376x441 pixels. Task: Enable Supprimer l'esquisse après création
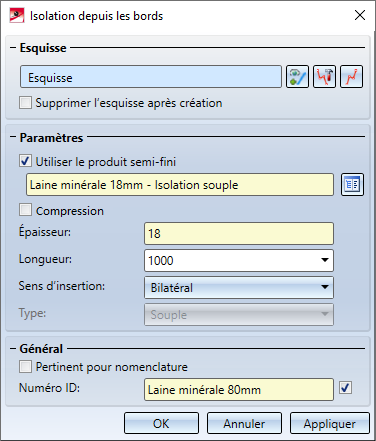26,103
